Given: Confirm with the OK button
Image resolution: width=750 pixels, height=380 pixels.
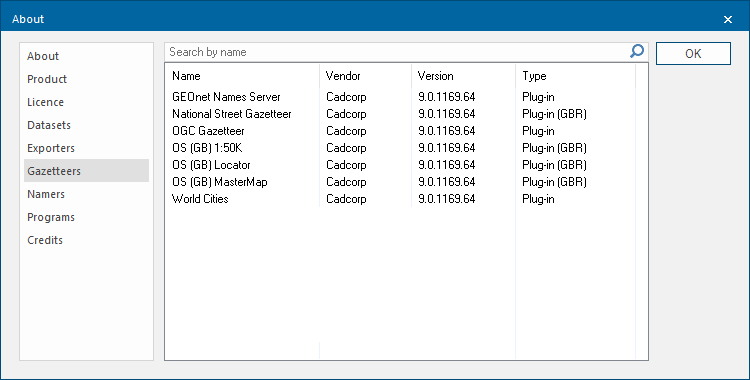Looking at the screenshot, I should coord(693,54).
